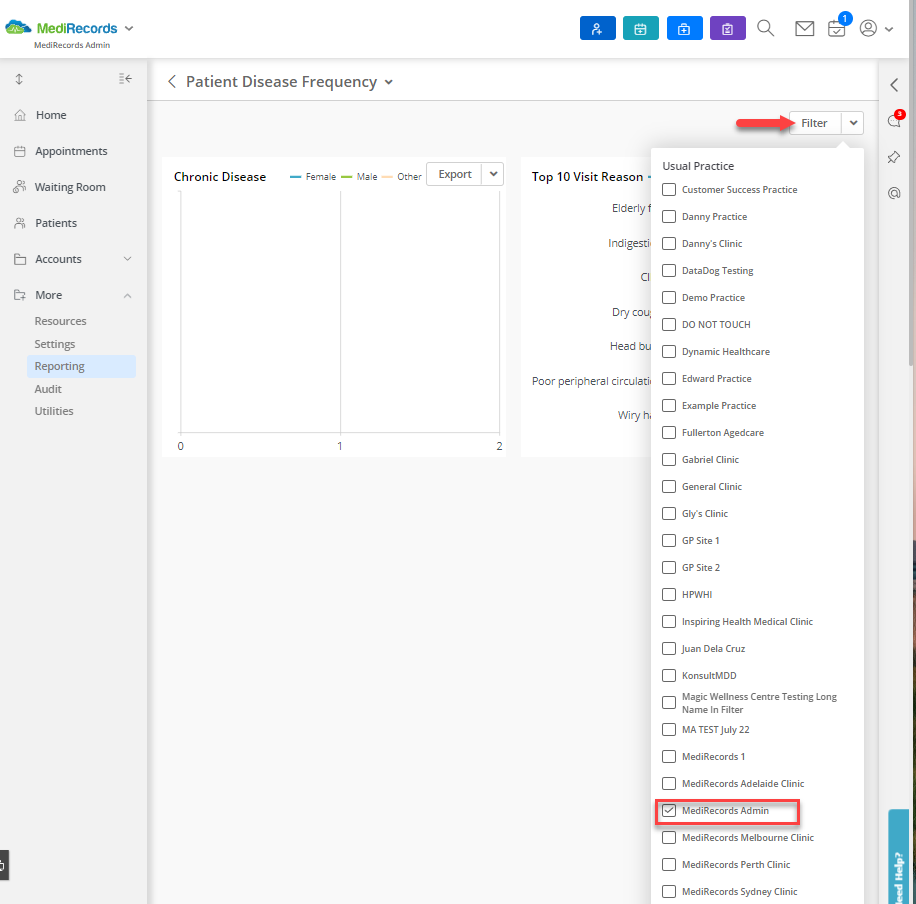The height and width of the screenshot is (904, 916).
Task: Open the user profile dropdown chevron
Action: coord(889,29)
